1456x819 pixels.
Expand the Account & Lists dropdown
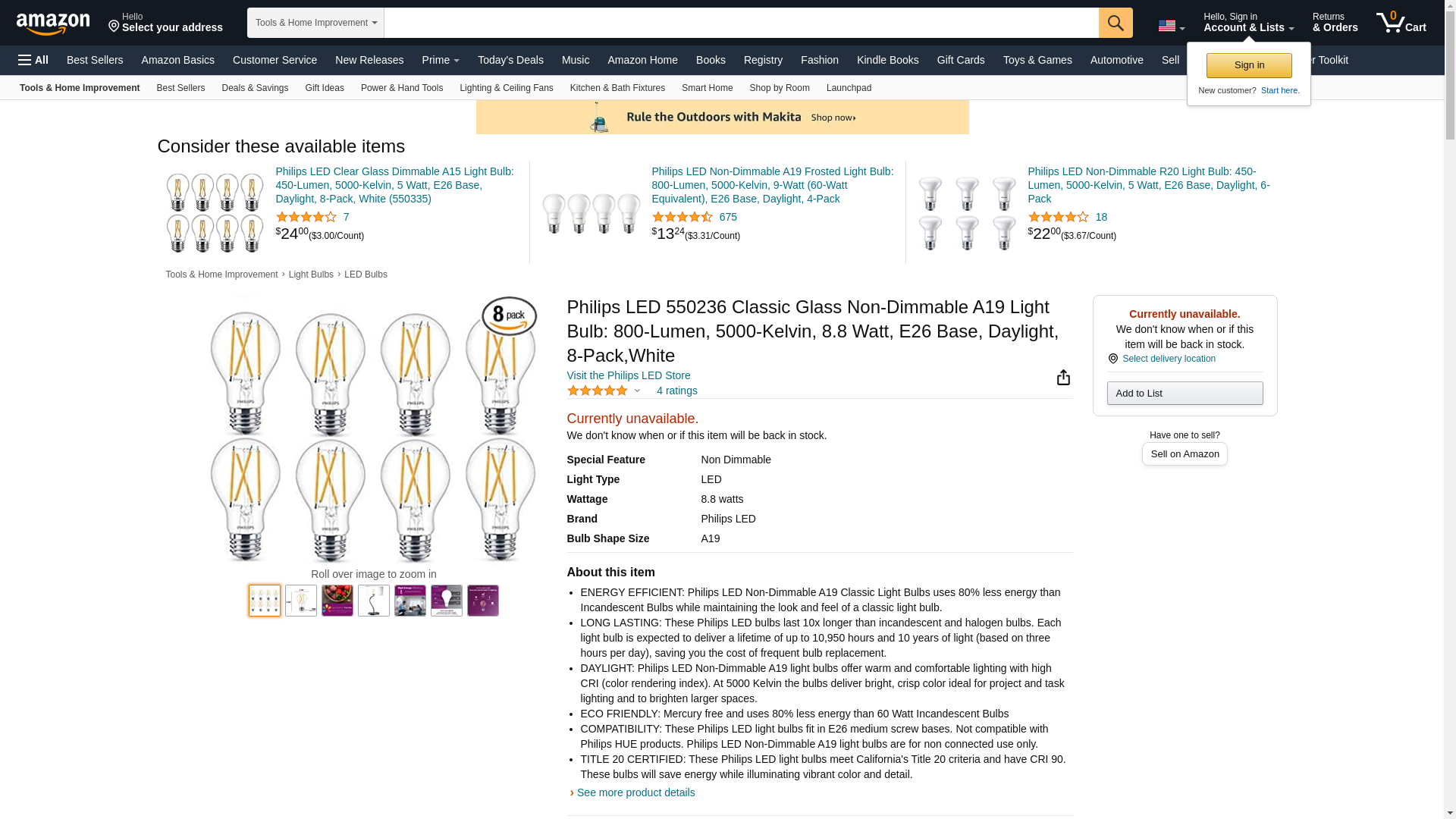pos(1248,23)
